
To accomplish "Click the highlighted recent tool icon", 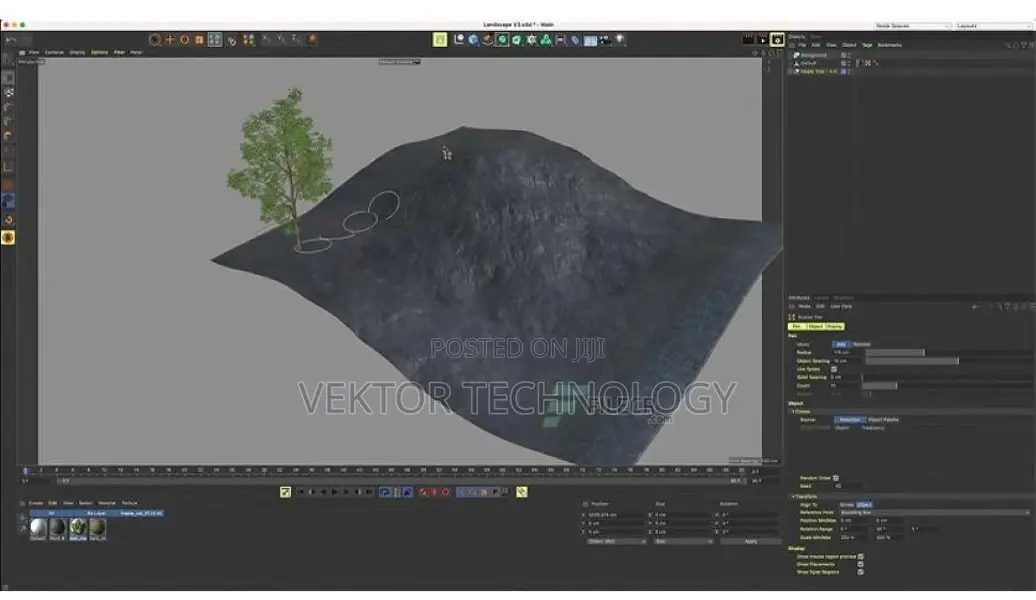I will pos(215,40).
